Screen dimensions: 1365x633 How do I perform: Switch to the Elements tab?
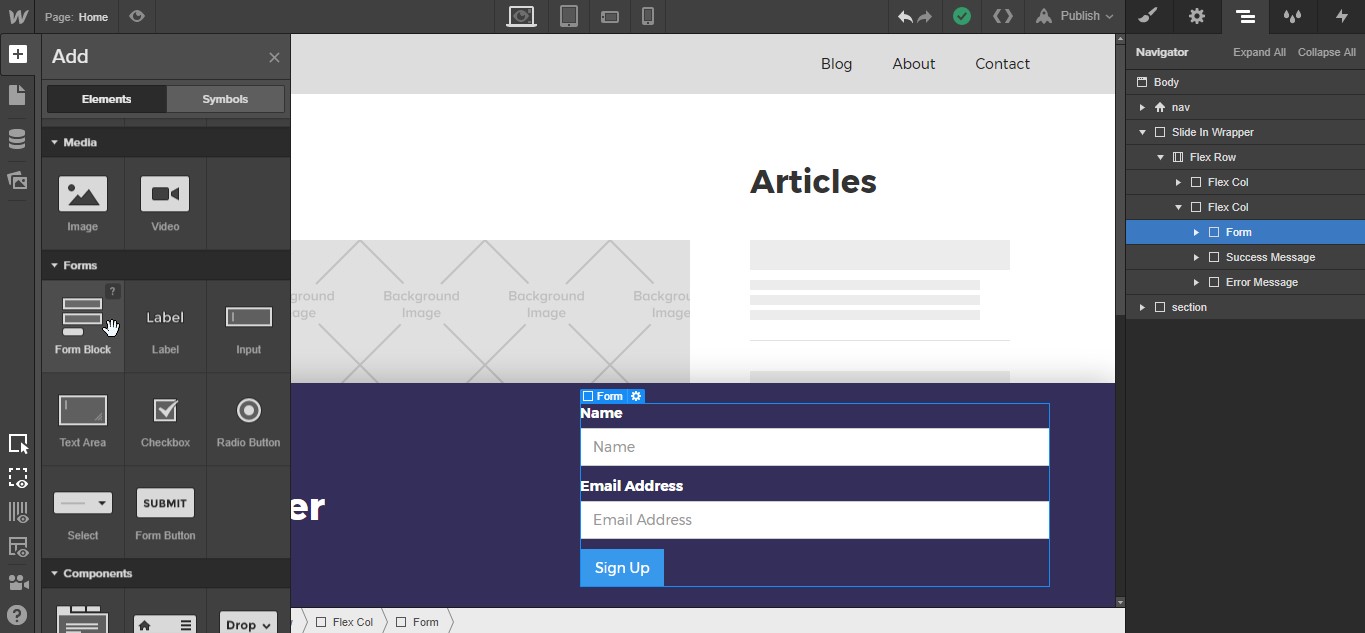107,99
